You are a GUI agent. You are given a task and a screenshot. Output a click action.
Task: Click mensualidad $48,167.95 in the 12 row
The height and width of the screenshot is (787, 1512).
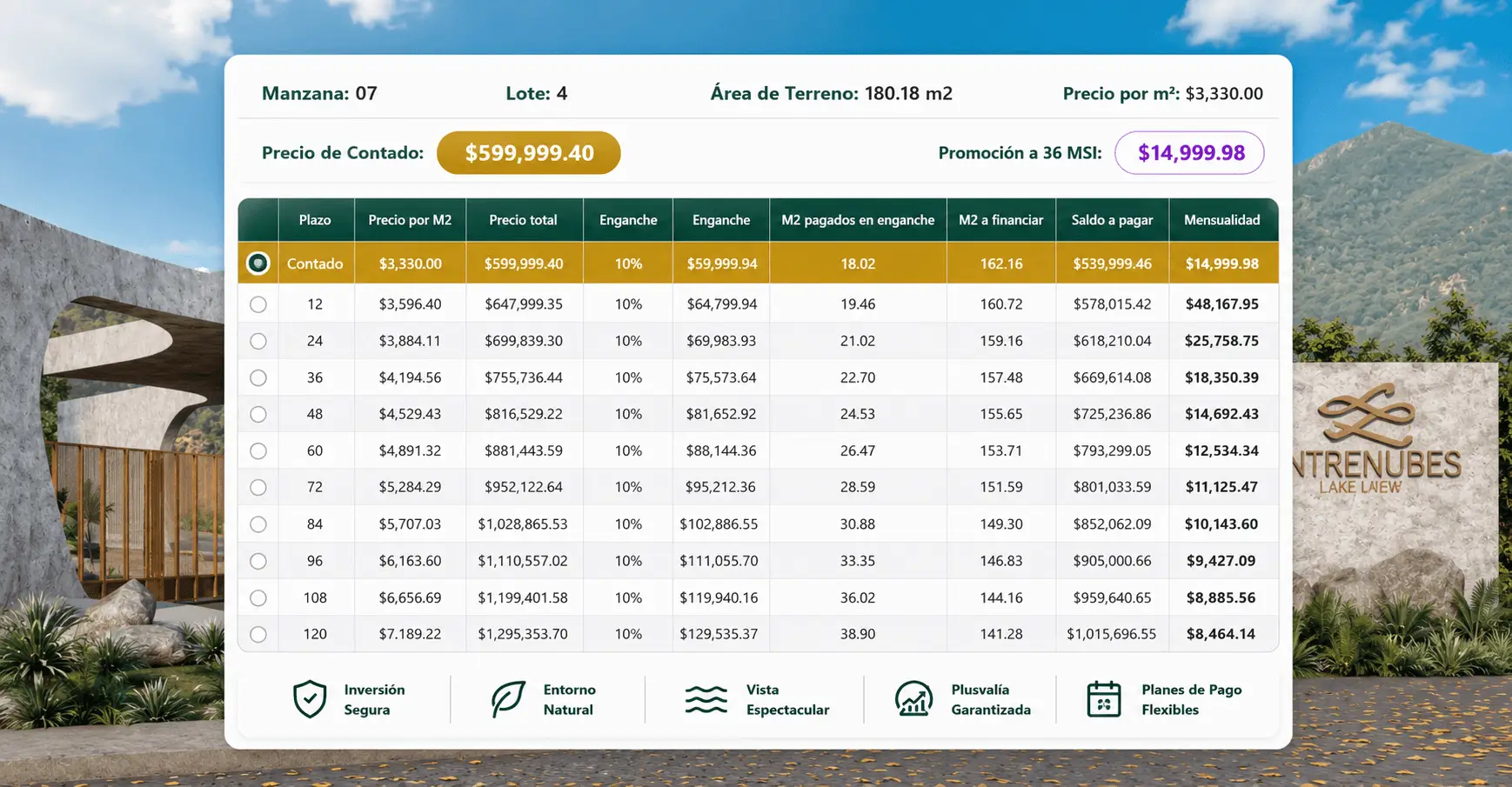pyautogui.click(x=1221, y=304)
